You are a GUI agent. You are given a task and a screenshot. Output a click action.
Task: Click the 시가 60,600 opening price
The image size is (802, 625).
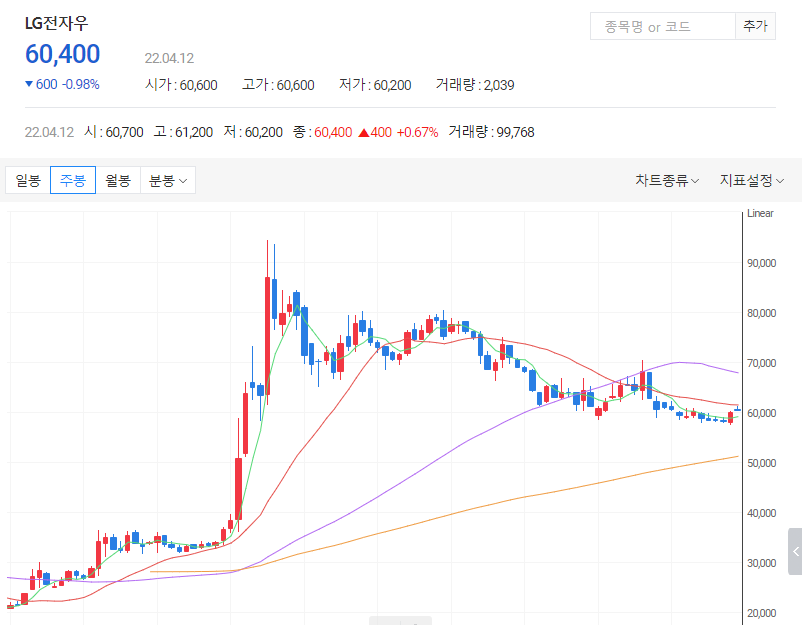[181, 85]
